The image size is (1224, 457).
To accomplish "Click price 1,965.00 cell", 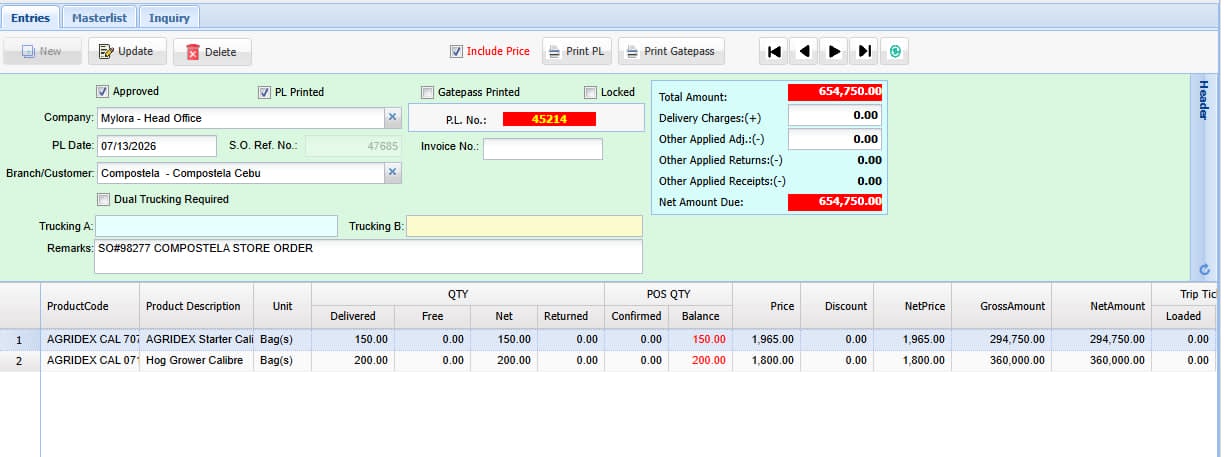I will (x=766, y=340).
